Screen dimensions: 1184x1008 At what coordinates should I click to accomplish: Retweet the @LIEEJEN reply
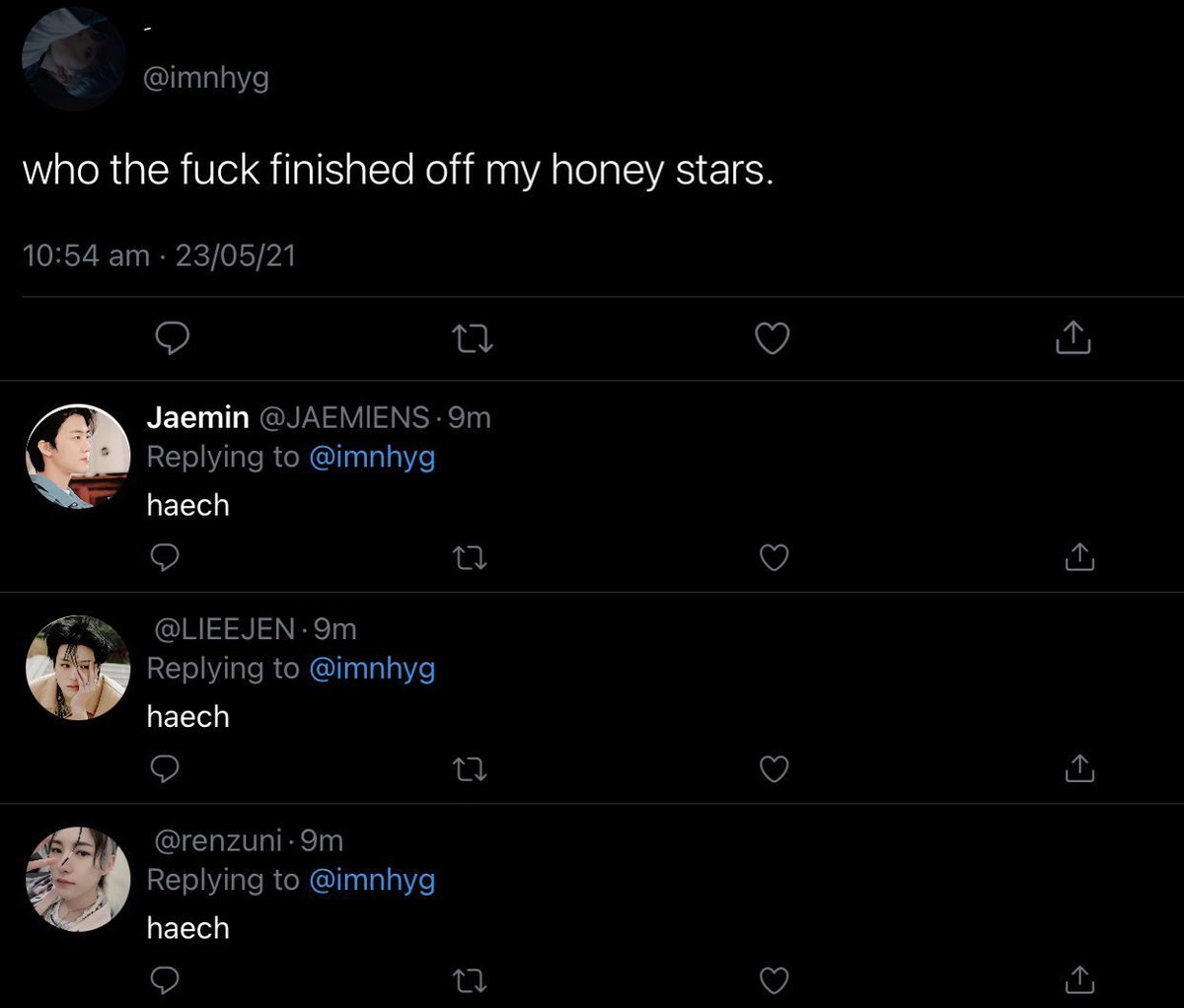(x=470, y=770)
